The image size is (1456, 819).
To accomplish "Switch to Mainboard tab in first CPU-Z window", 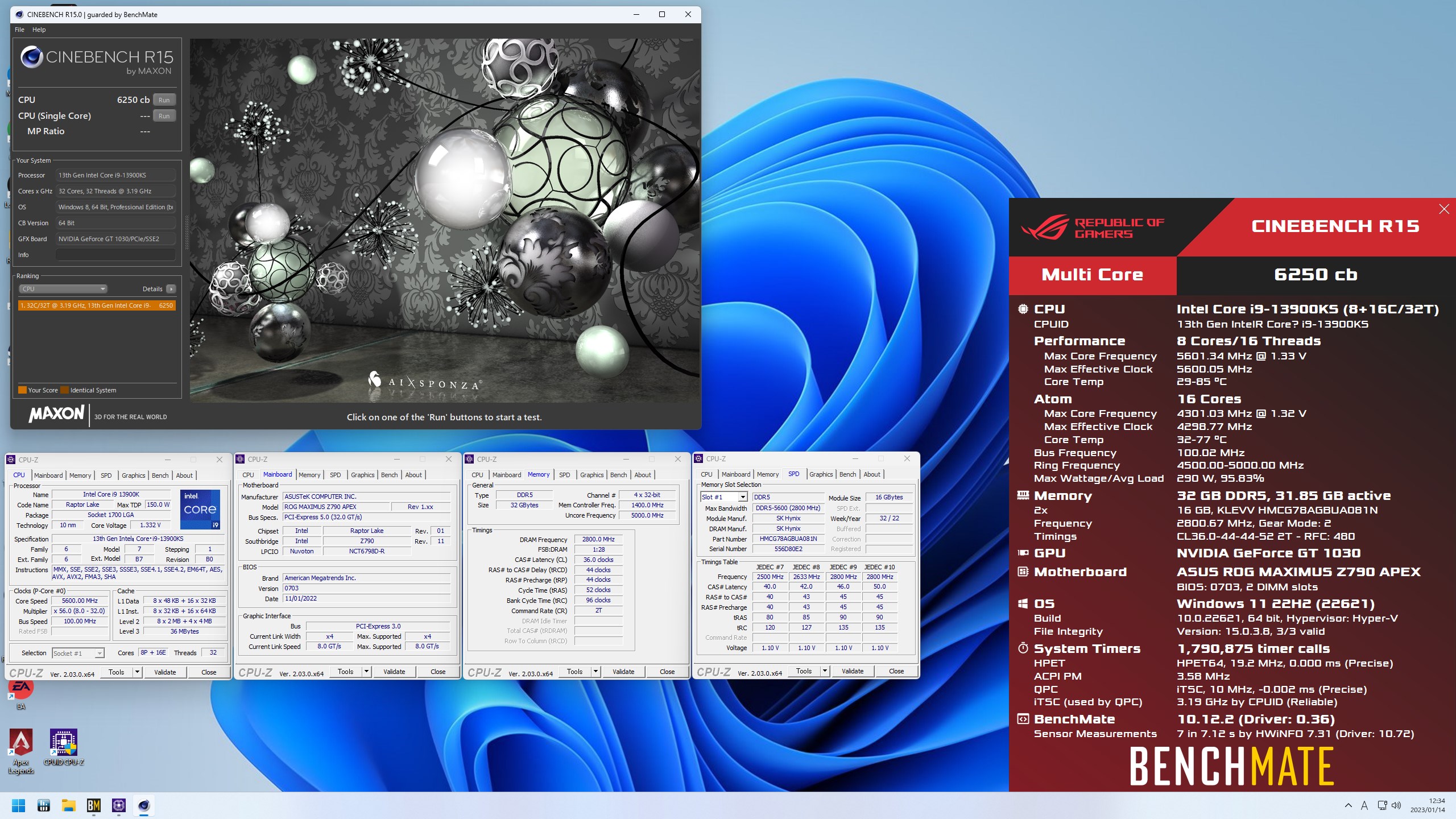I will point(48,475).
